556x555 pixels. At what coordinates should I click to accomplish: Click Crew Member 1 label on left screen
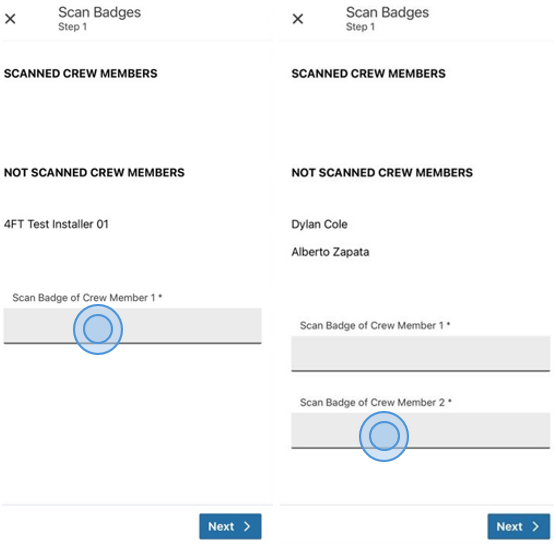tap(87, 298)
